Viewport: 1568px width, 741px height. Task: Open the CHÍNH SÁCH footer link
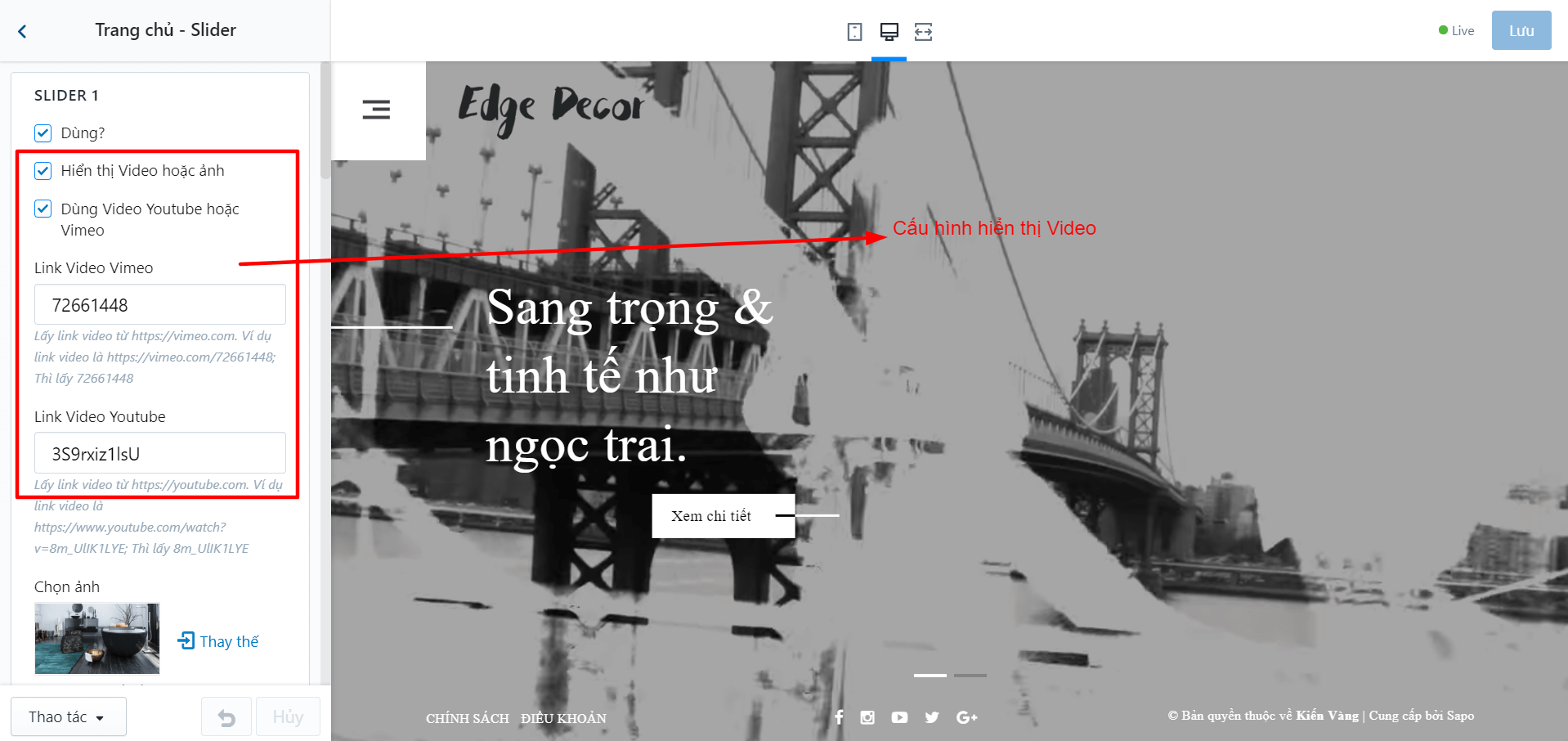468,718
